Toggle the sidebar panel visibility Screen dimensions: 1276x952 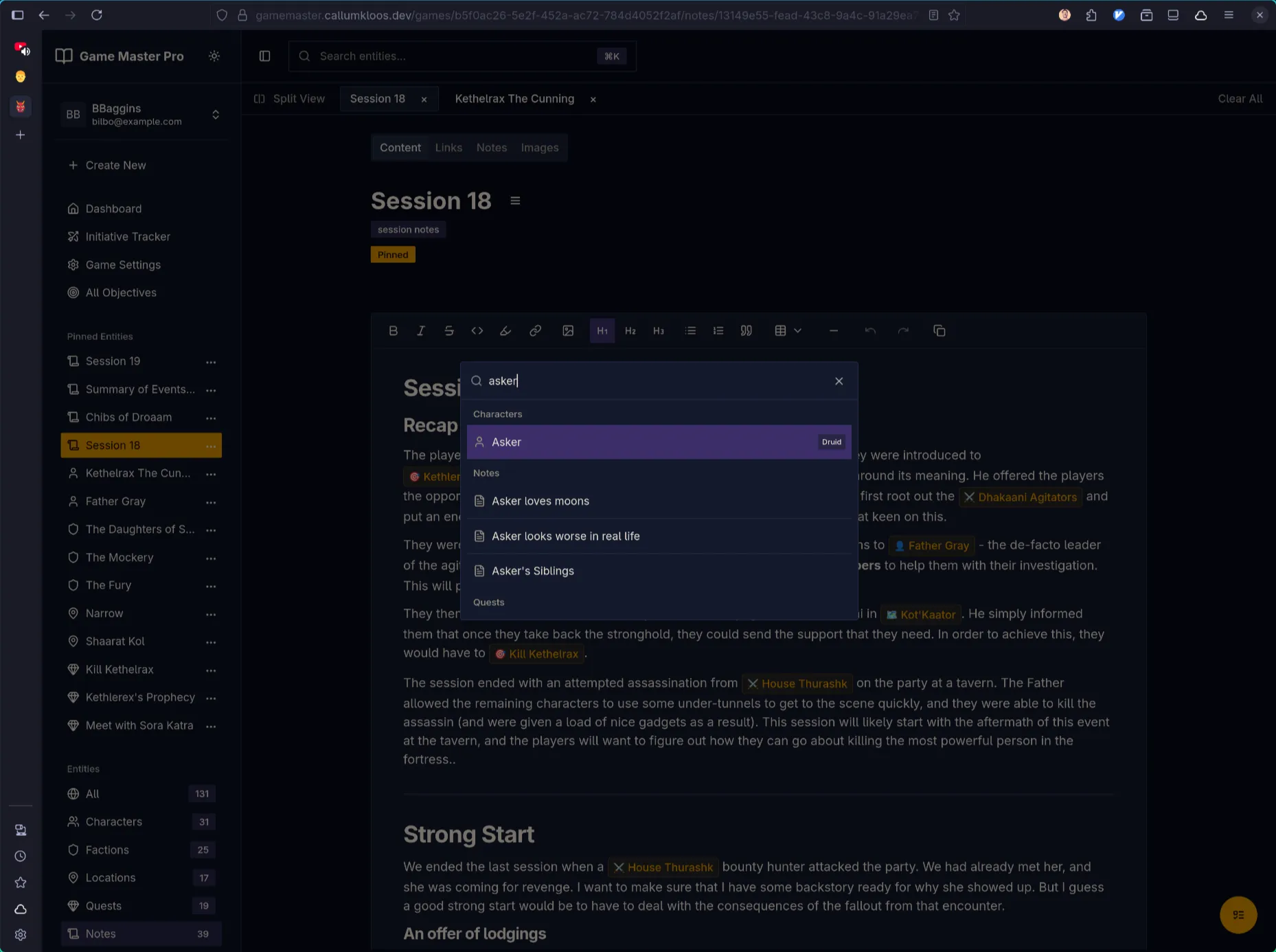(x=264, y=56)
